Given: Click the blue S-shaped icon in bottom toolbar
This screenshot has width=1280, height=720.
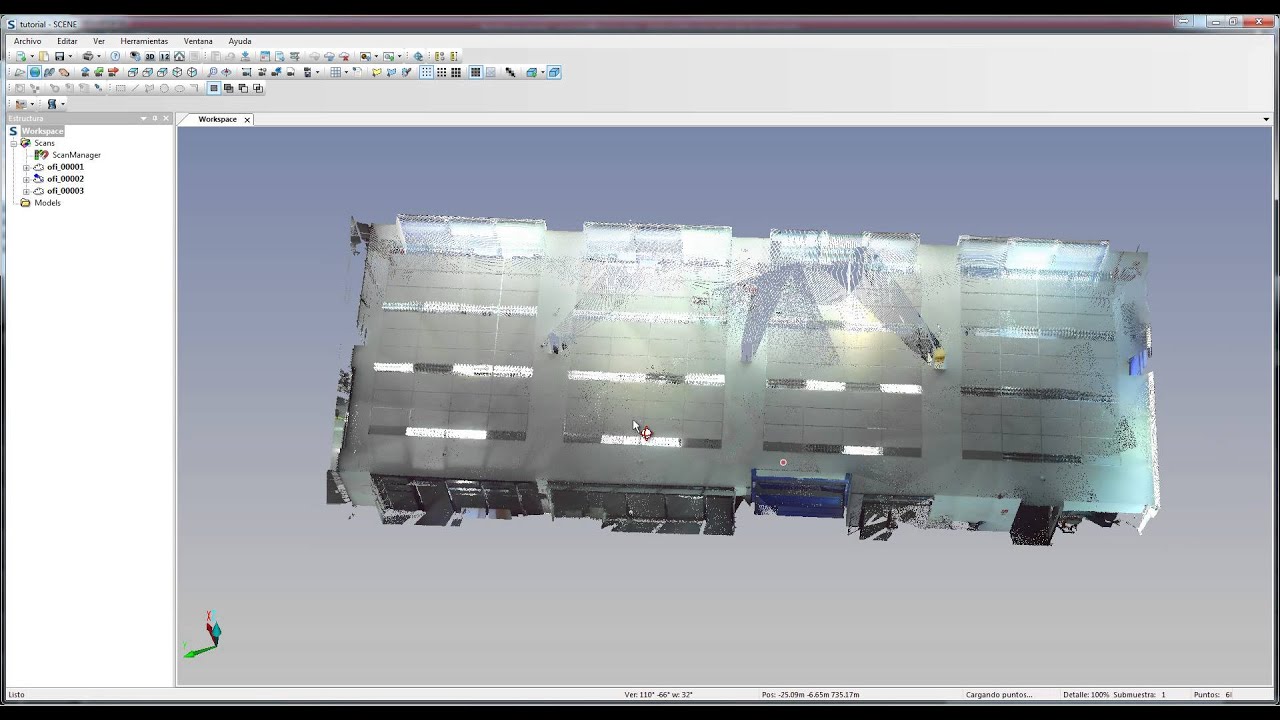Looking at the screenshot, I should coord(52,104).
